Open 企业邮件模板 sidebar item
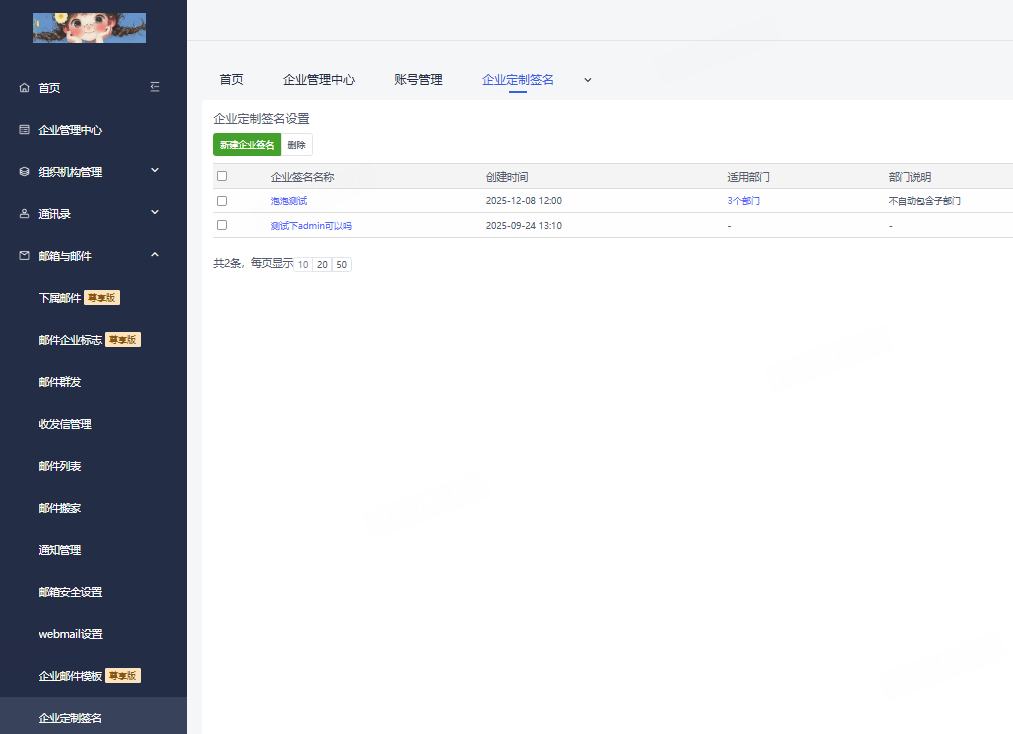The image size is (1013, 734). coord(70,676)
